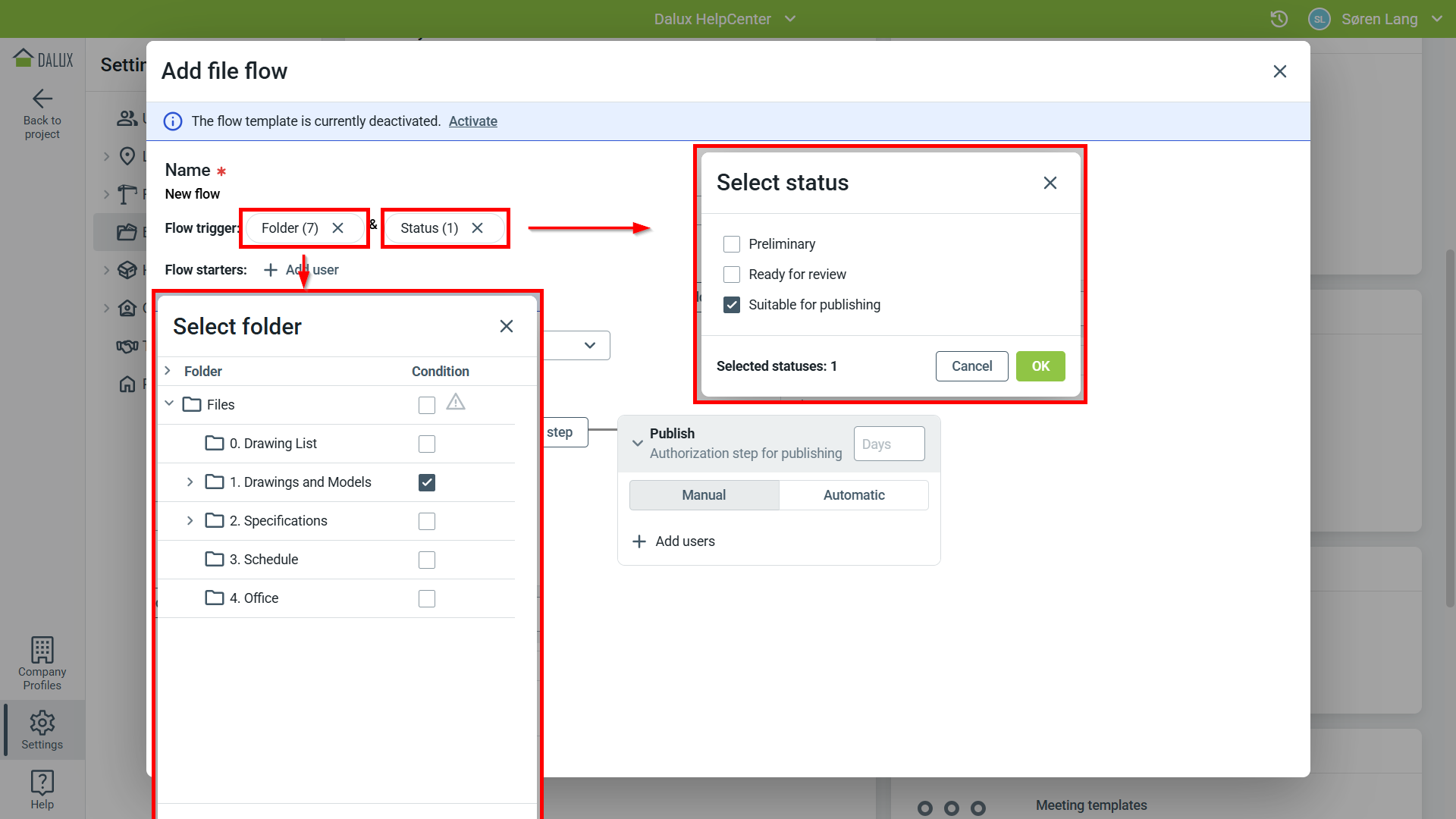
Task: Click the Days input field
Action: 889,444
